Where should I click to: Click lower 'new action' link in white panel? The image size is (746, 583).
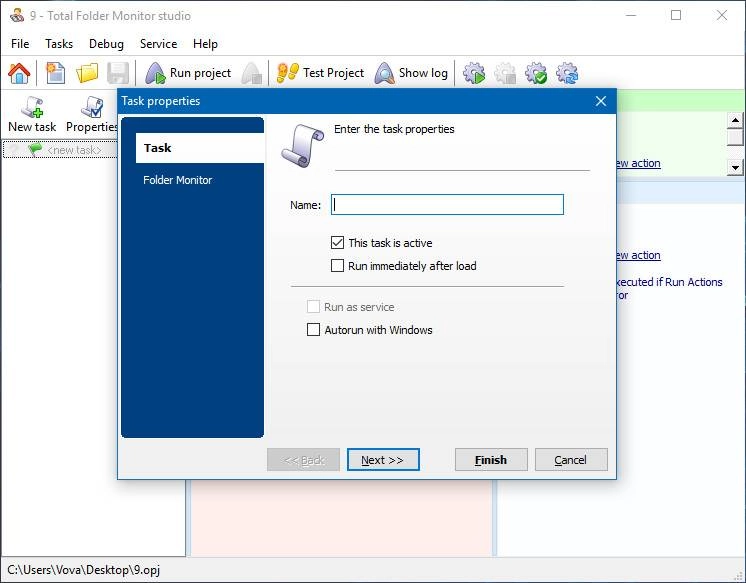coord(638,255)
